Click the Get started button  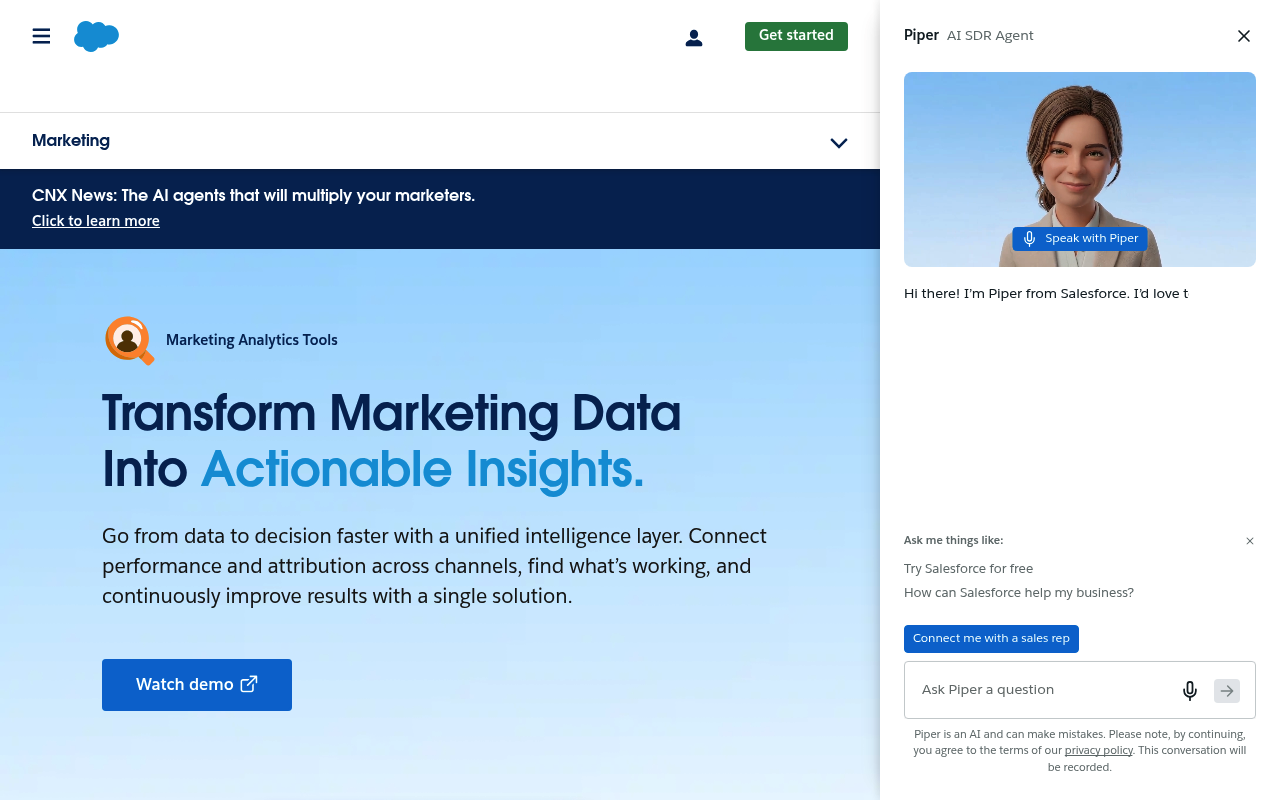(x=796, y=36)
